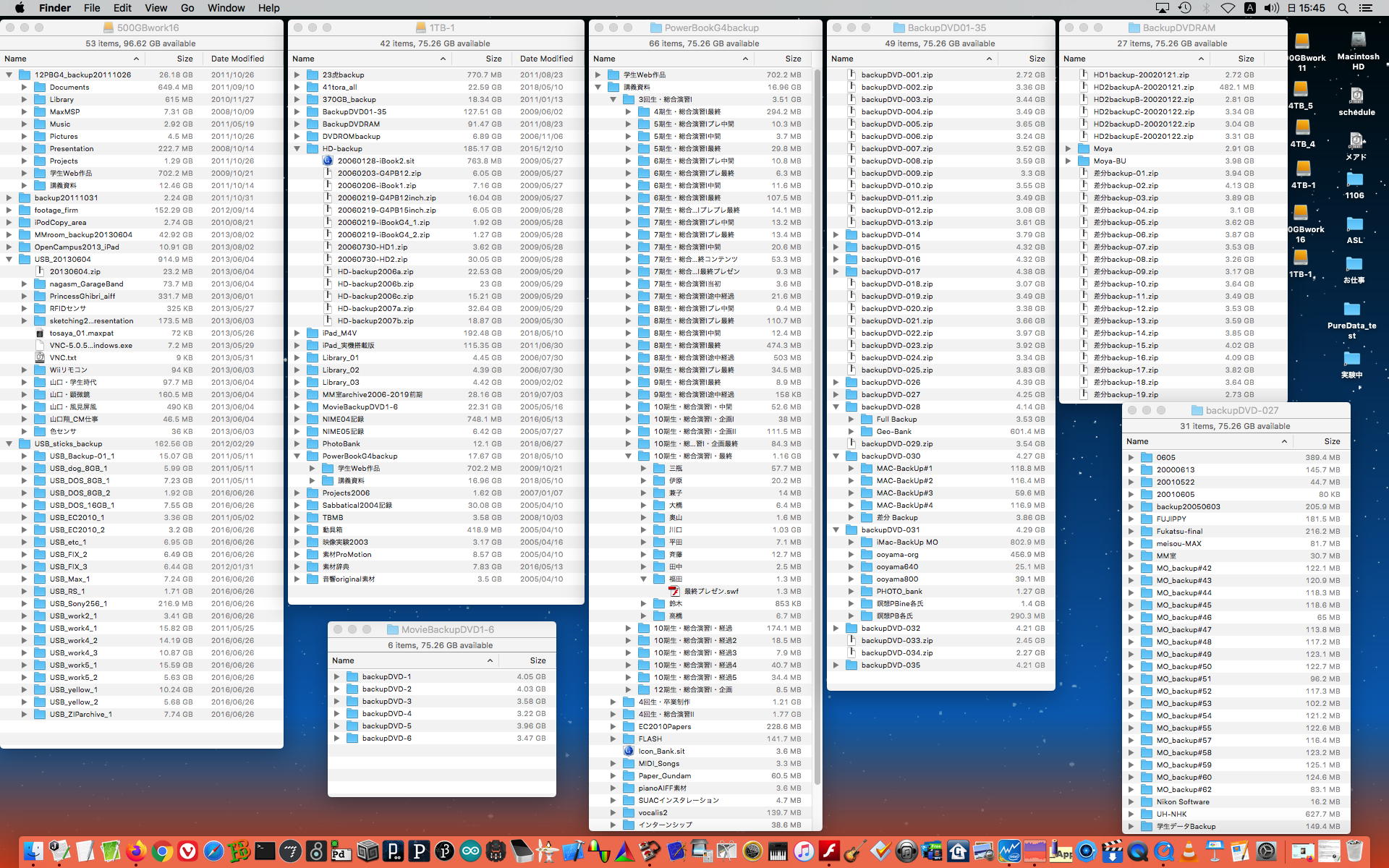
Task: Open System Preferences in the Dock
Action: point(1266,851)
